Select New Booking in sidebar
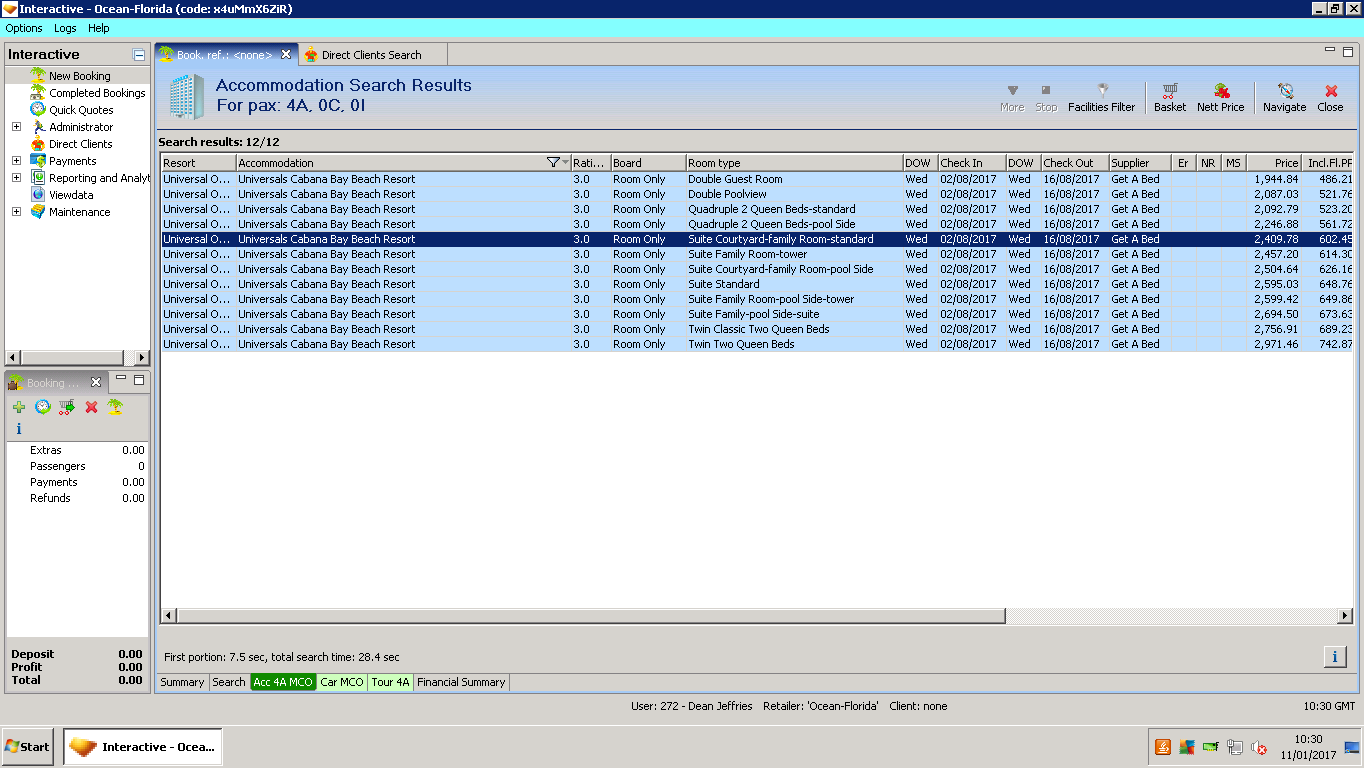Viewport: 1364px width, 768px height. click(80, 76)
